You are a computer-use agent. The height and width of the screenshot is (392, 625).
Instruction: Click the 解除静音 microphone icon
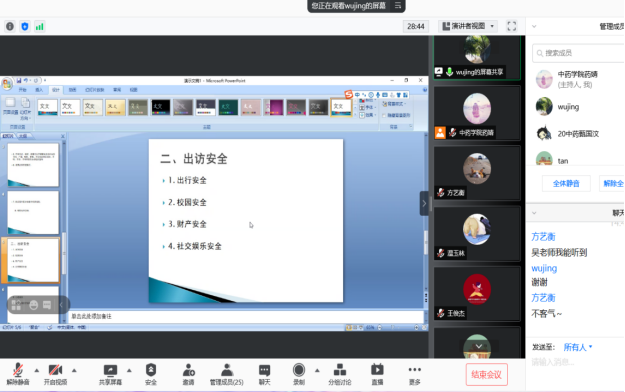coord(18,370)
